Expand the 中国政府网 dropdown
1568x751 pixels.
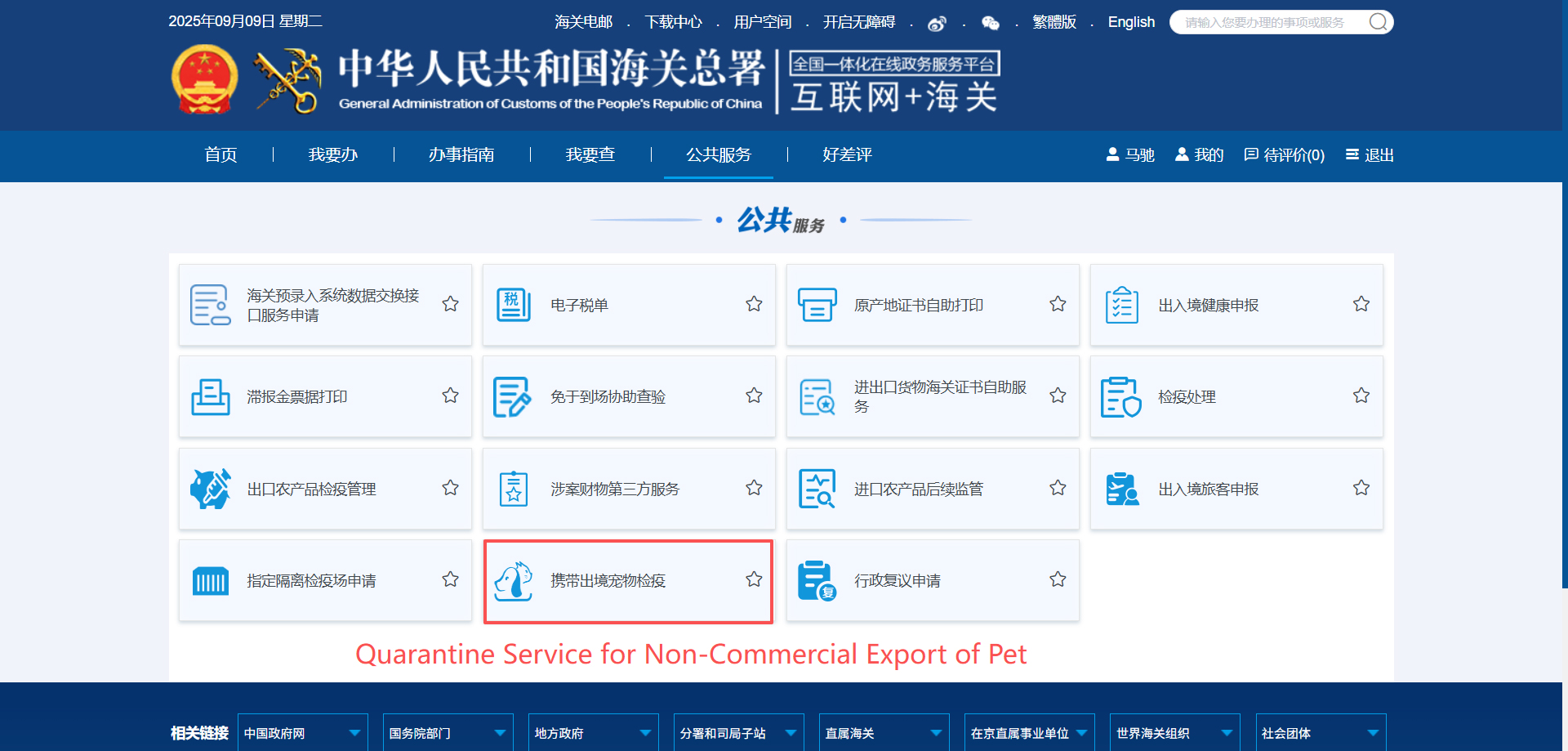[x=354, y=733]
